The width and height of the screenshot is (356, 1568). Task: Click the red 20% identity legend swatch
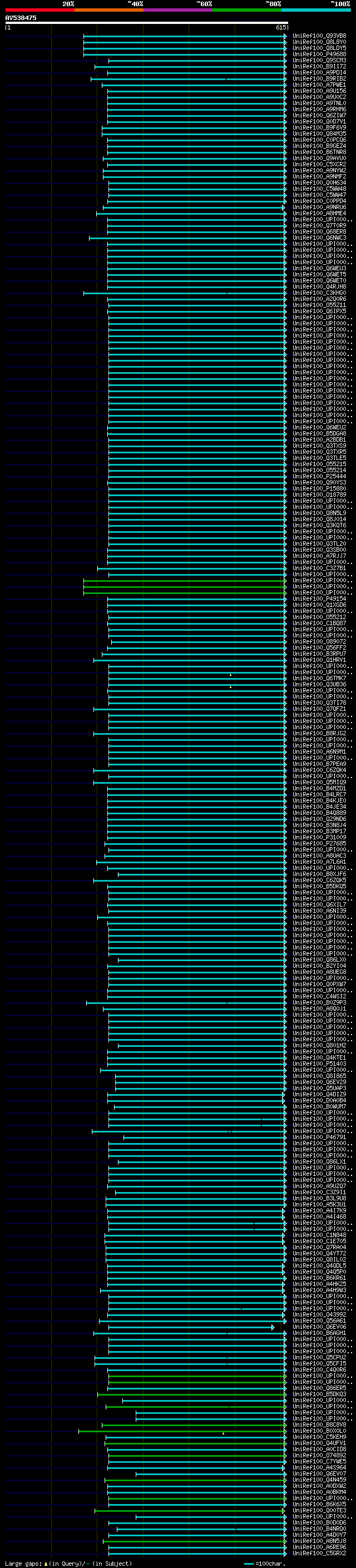tap(40, 10)
